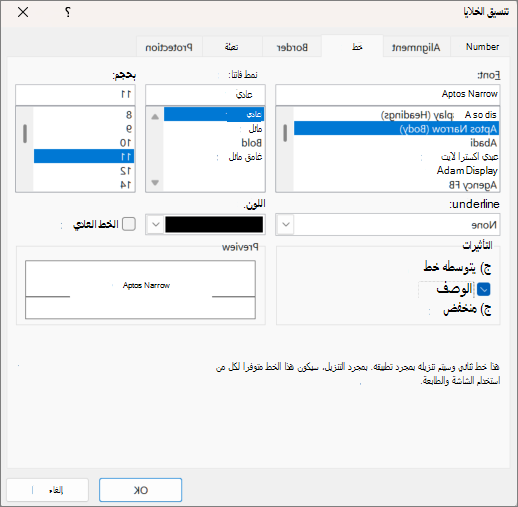Select عادي regular style in list
This screenshot has height=507, width=518.
[214, 115]
